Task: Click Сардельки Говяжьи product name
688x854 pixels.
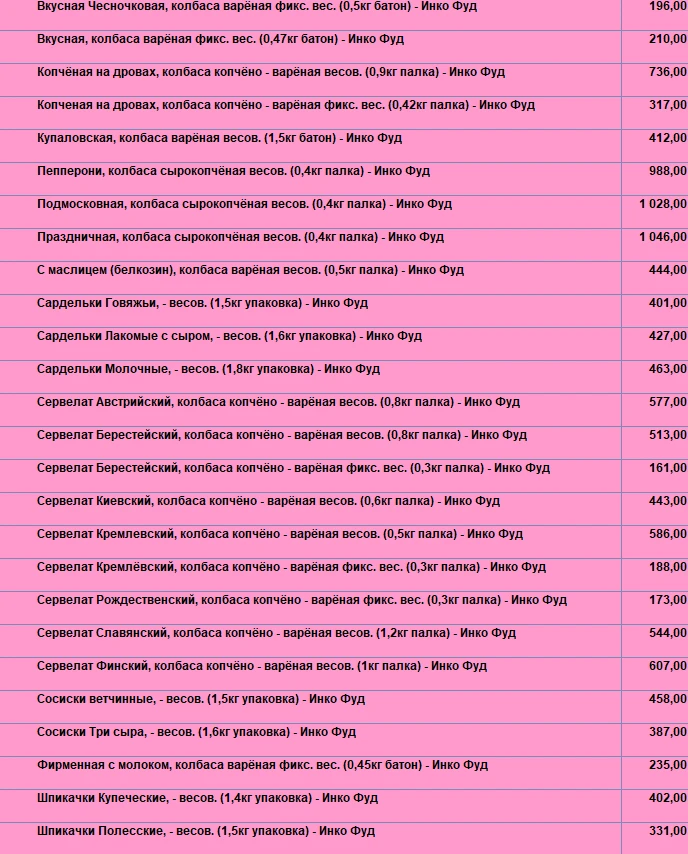Action: click(x=202, y=303)
